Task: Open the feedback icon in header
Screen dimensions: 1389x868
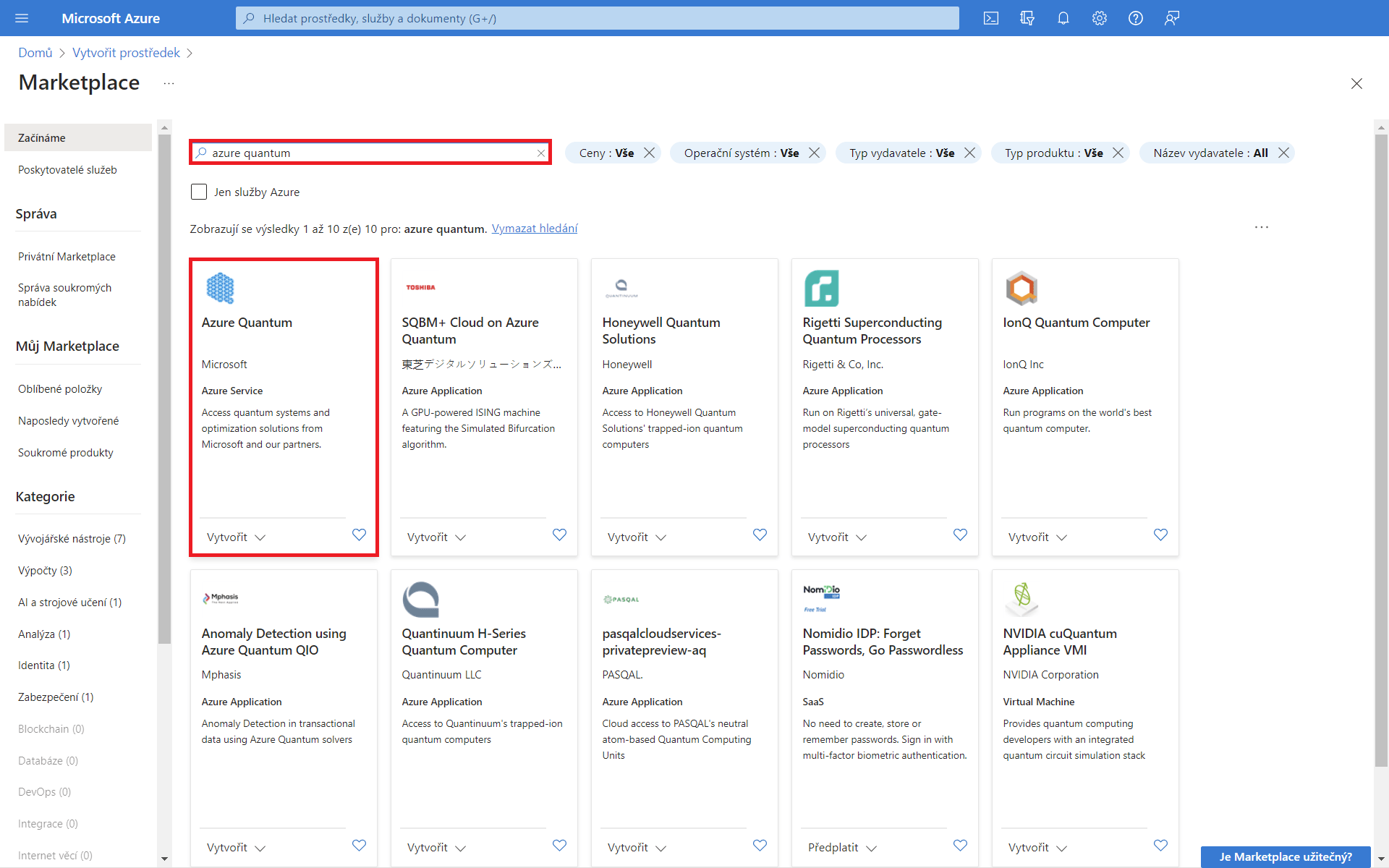Action: 1171,18
